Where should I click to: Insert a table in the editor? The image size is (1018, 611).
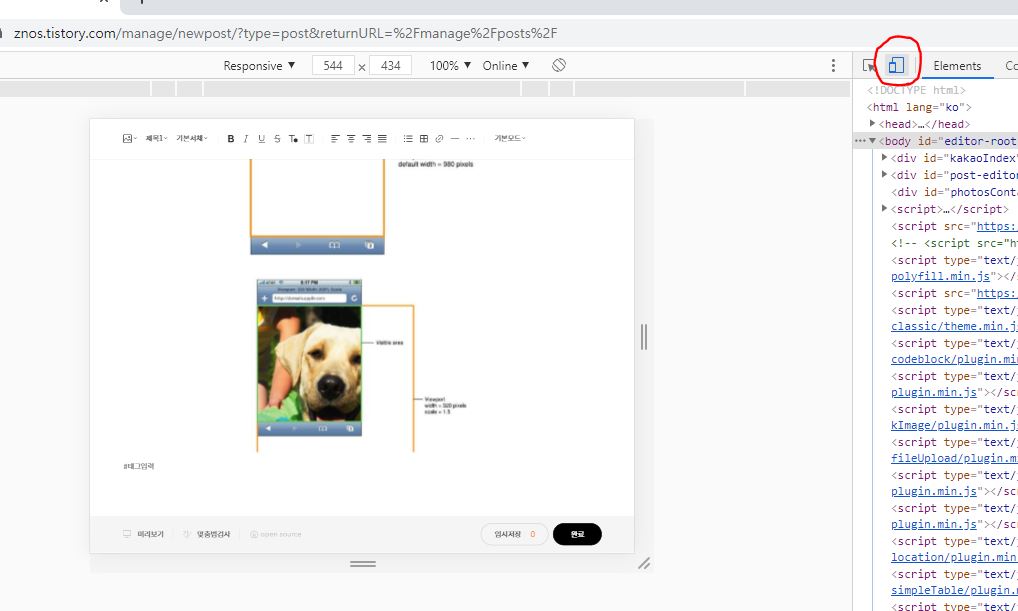pos(424,138)
